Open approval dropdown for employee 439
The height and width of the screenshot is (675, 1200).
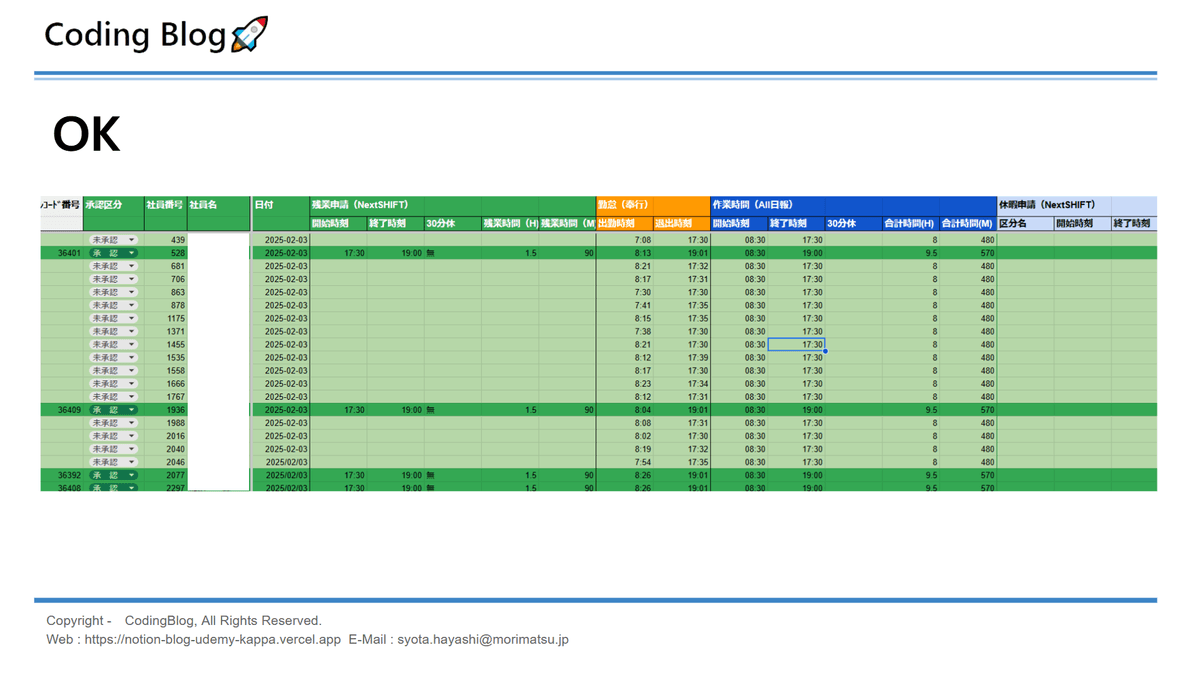click(x=131, y=240)
